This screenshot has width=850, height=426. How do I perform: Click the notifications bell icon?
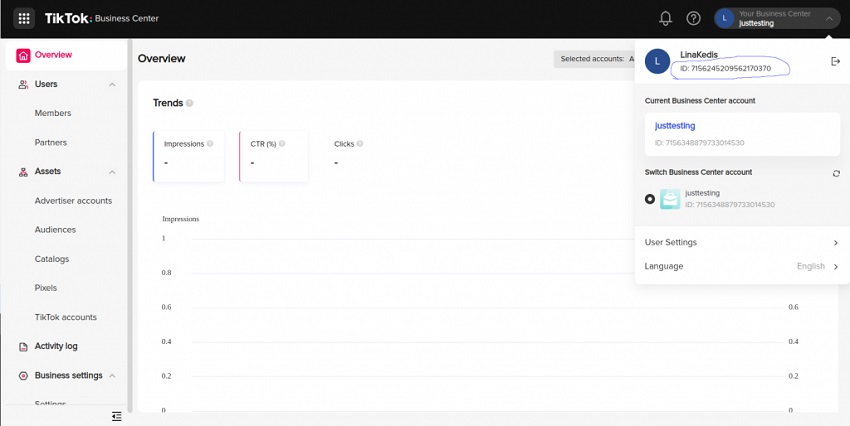pyautogui.click(x=665, y=18)
